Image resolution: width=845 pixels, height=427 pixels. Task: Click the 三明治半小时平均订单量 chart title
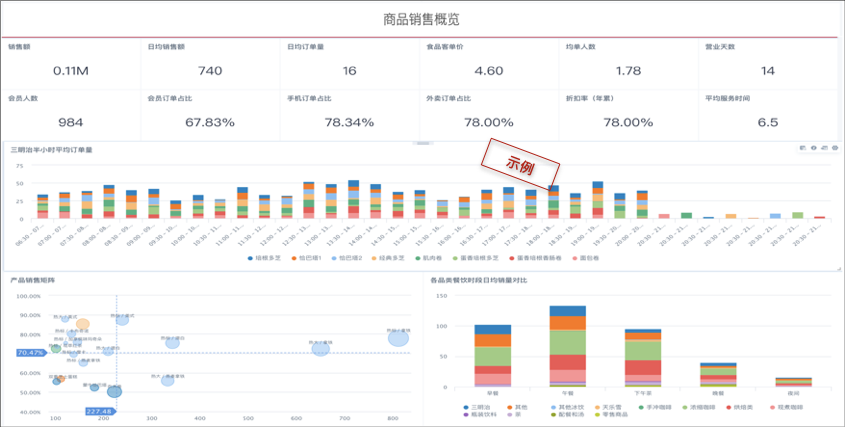click(x=51, y=150)
